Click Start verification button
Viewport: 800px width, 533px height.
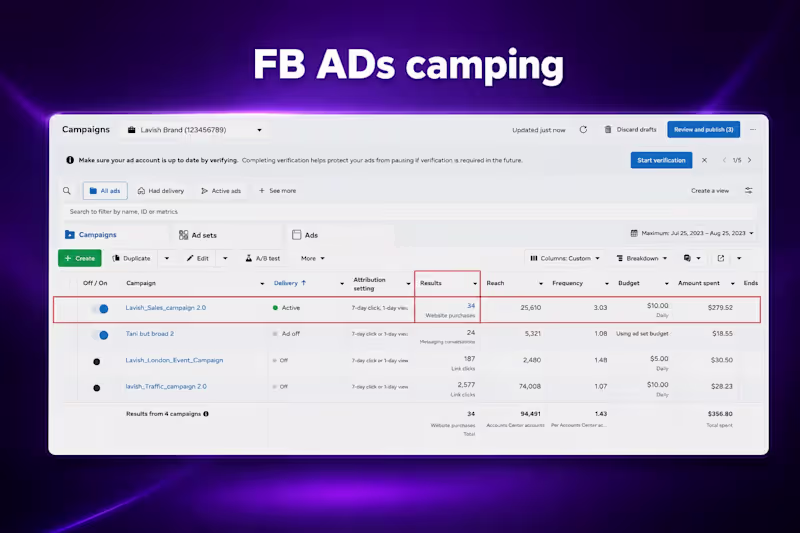661,160
